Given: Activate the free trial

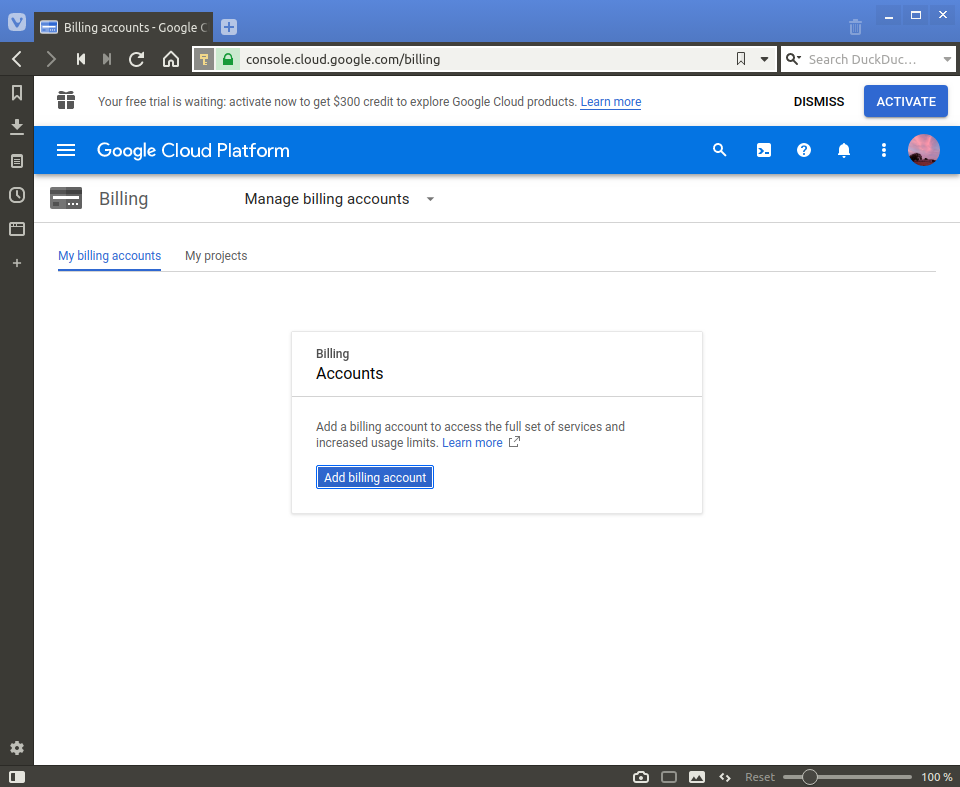Looking at the screenshot, I should 906,101.
